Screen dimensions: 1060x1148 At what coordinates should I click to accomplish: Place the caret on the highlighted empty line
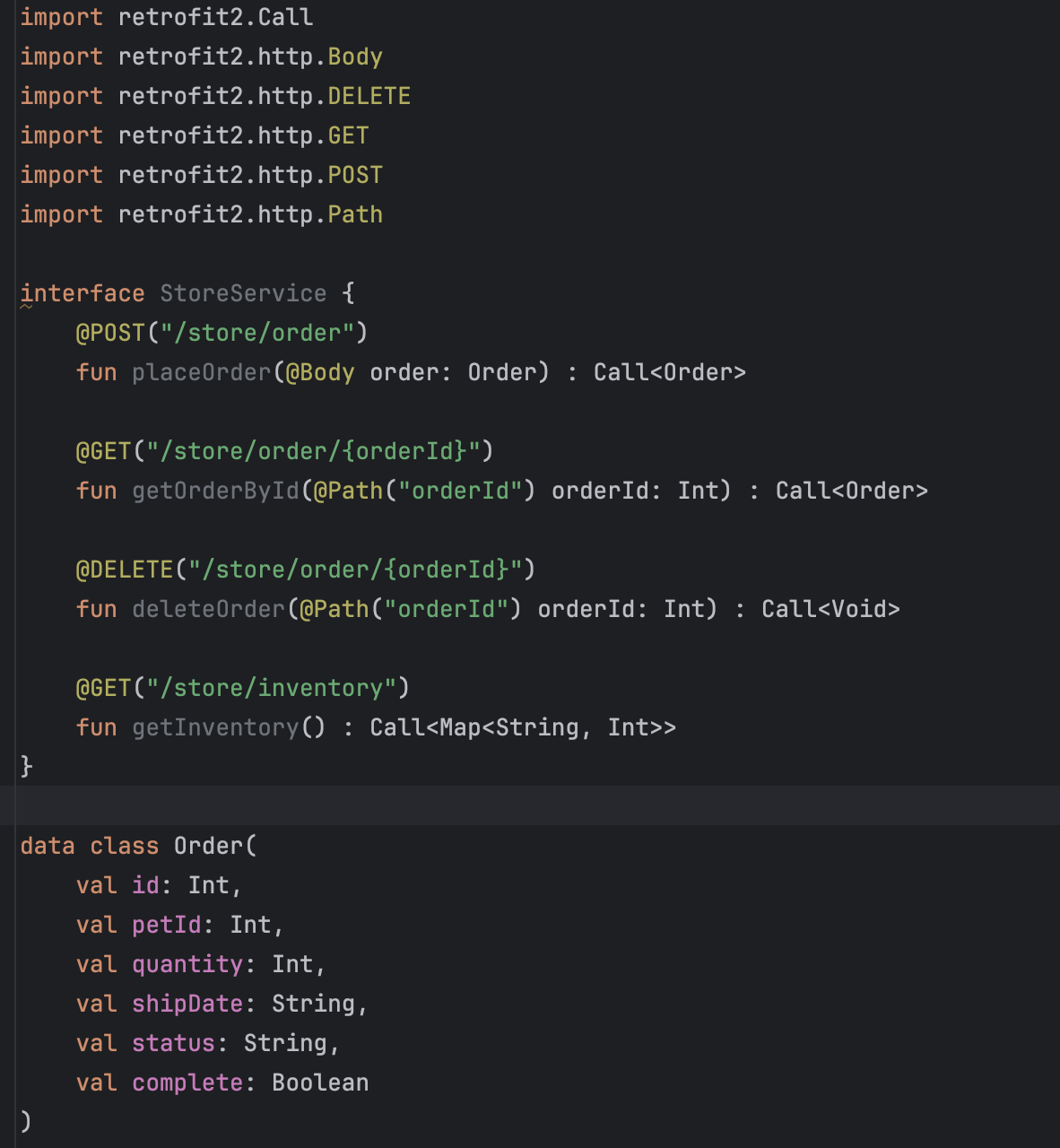click(x=530, y=805)
